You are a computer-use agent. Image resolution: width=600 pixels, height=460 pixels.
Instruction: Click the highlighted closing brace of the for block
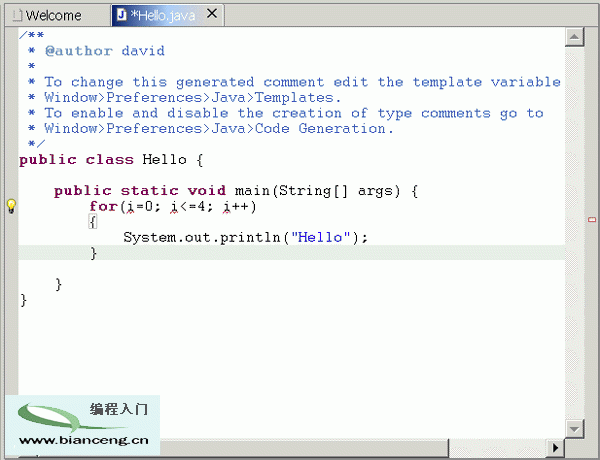[x=93, y=253]
